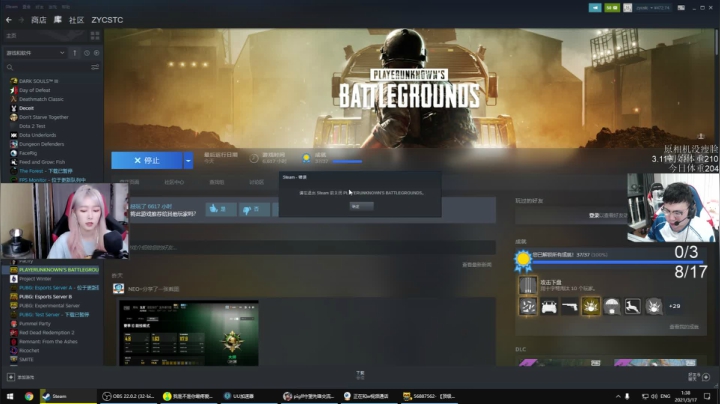This screenshot has width=720, height=404.
Task: Select DARK SOULS III in library
Action: click(x=38, y=81)
